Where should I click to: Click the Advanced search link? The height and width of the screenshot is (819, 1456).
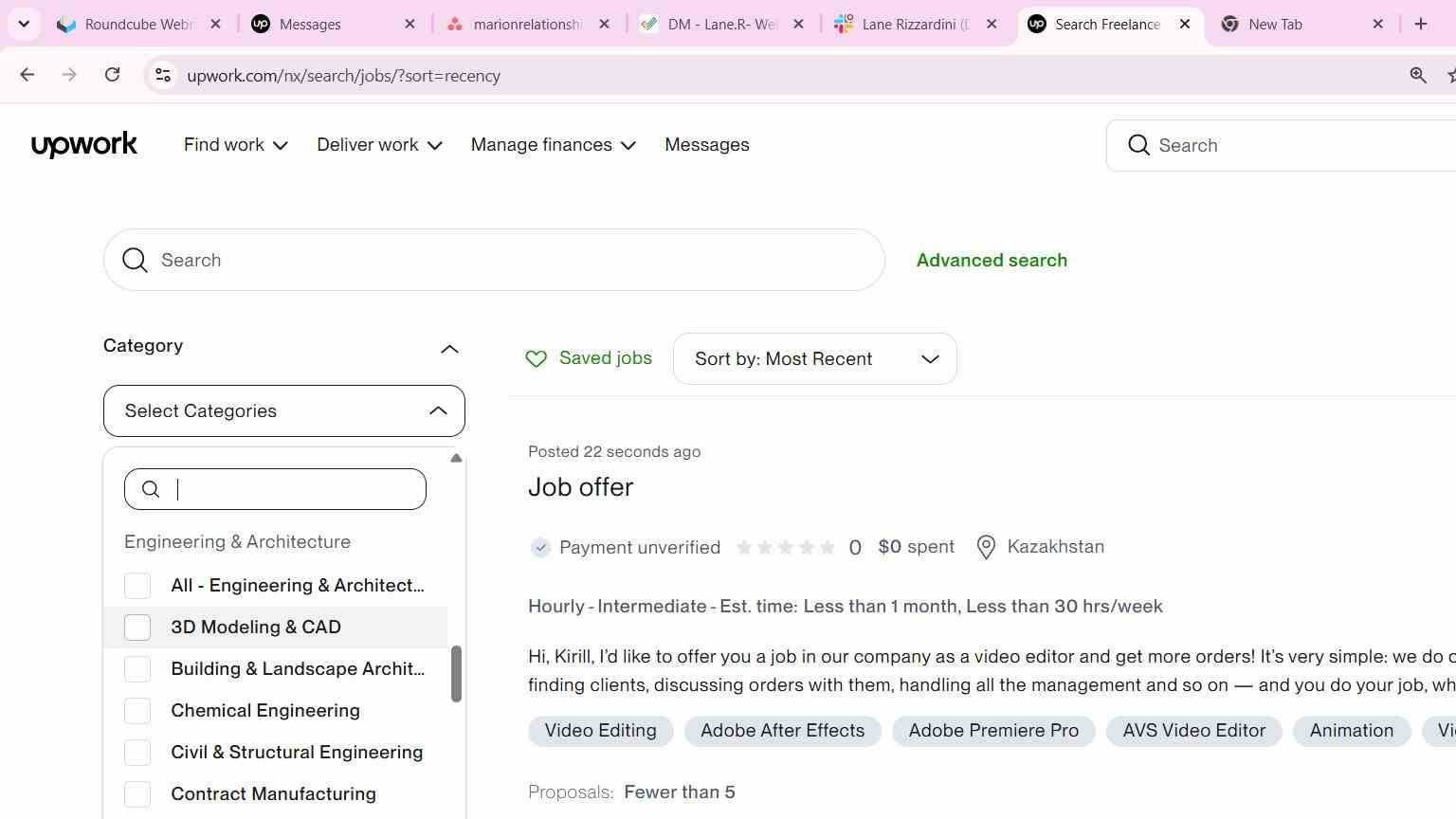(x=992, y=260)
